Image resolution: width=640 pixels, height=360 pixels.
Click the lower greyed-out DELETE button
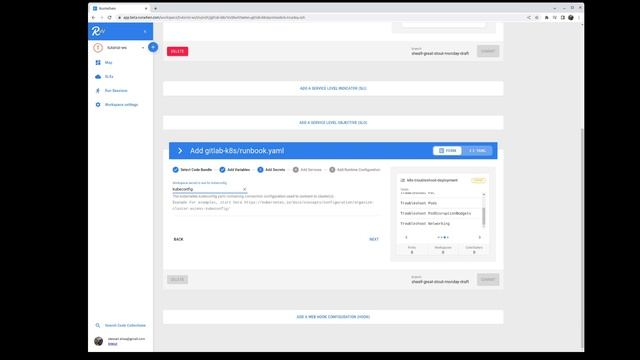pyautogui.click(x=178, y=280)
